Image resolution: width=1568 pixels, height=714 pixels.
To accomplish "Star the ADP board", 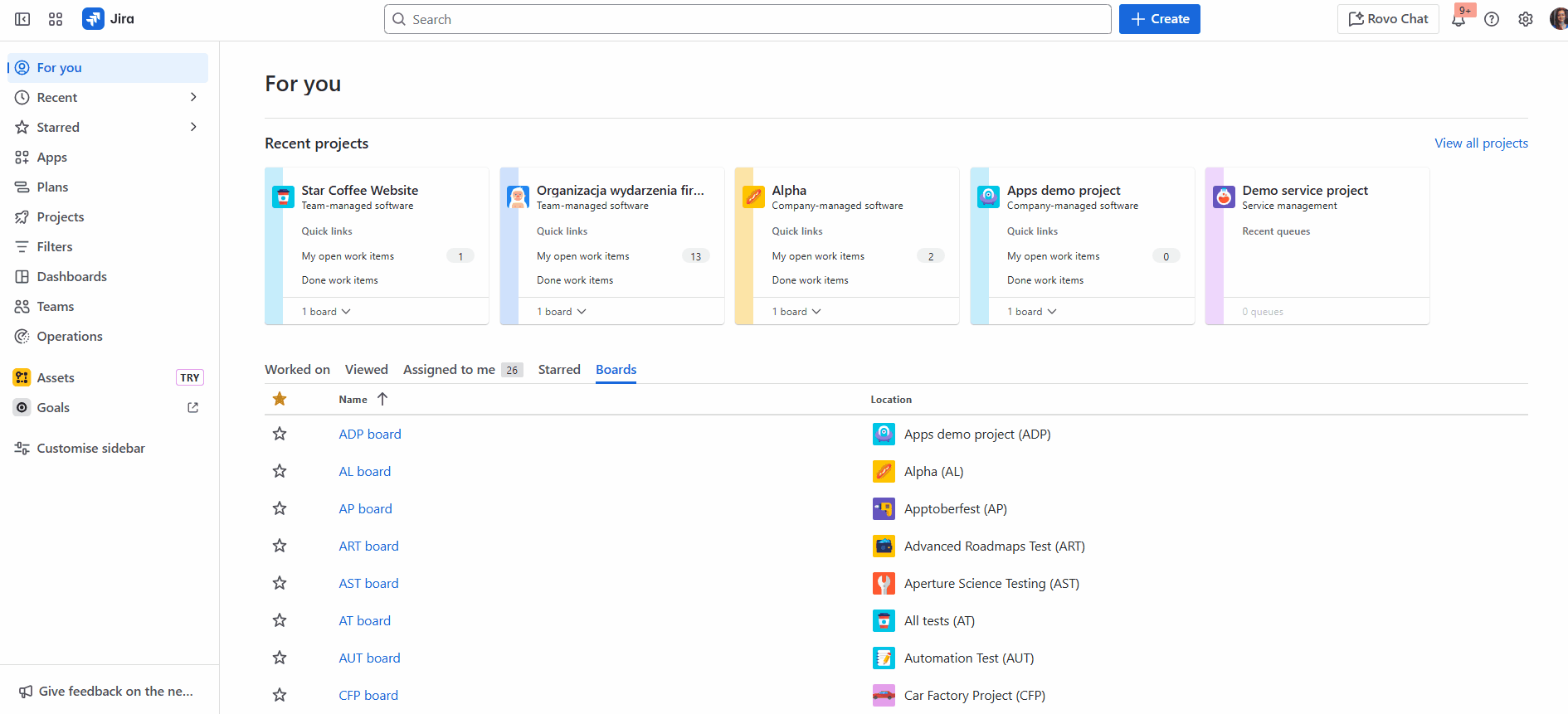I will (x=280, y=434).
